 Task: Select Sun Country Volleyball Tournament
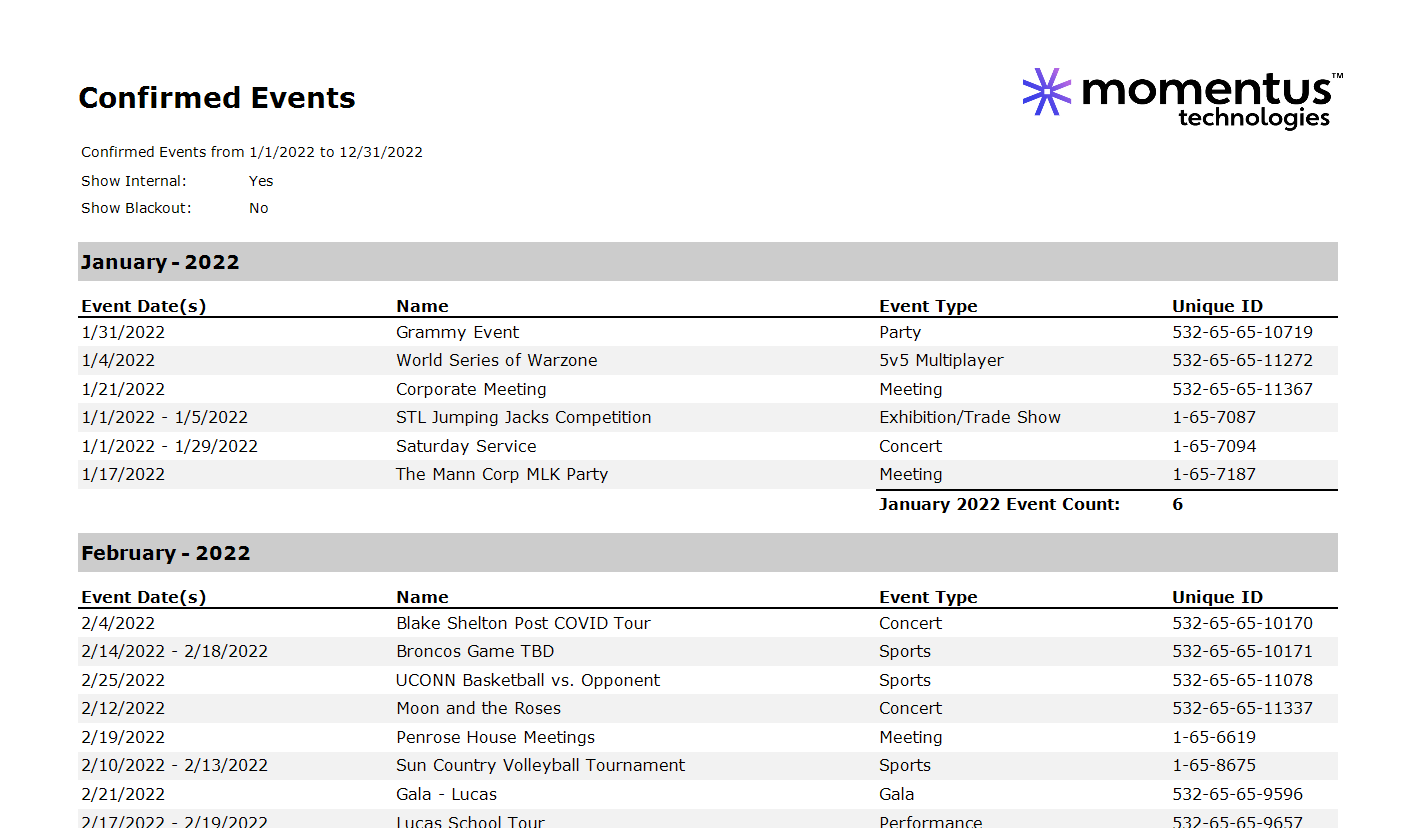click(541, 765)
